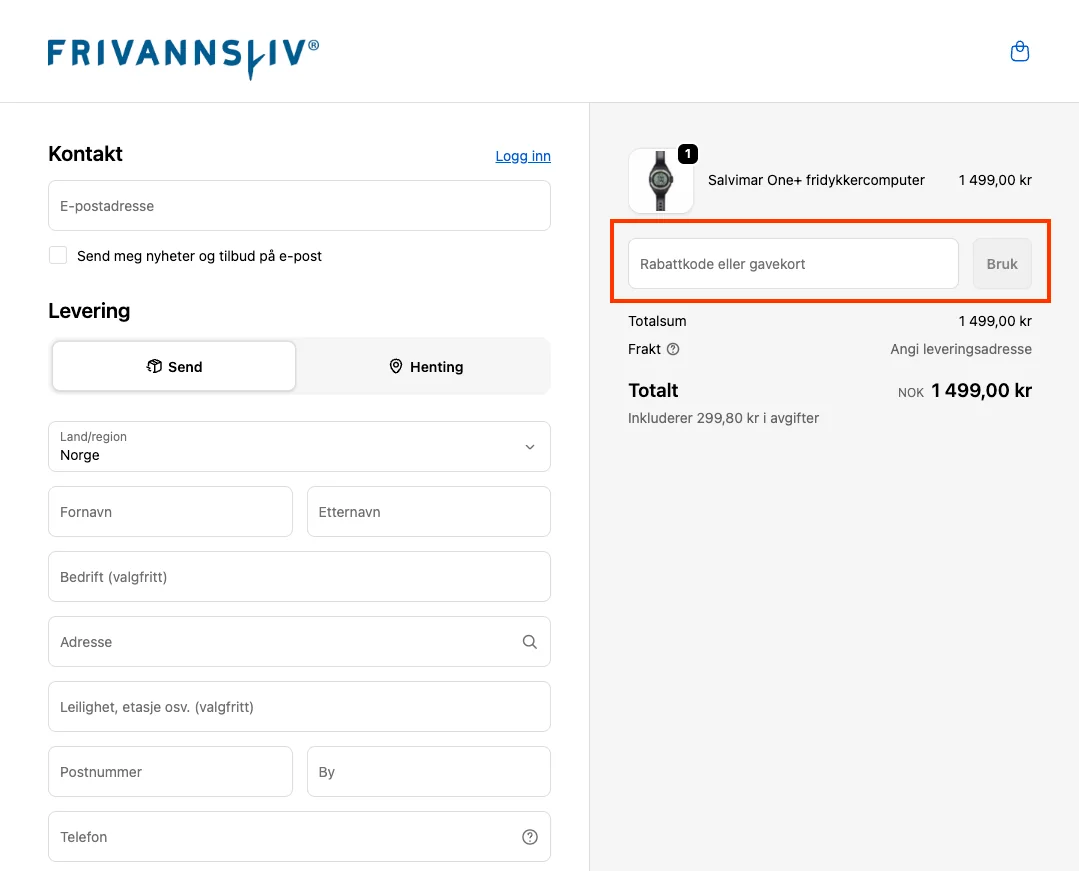
Task: Click the Bruk discount button
Action: (1002, 264)
